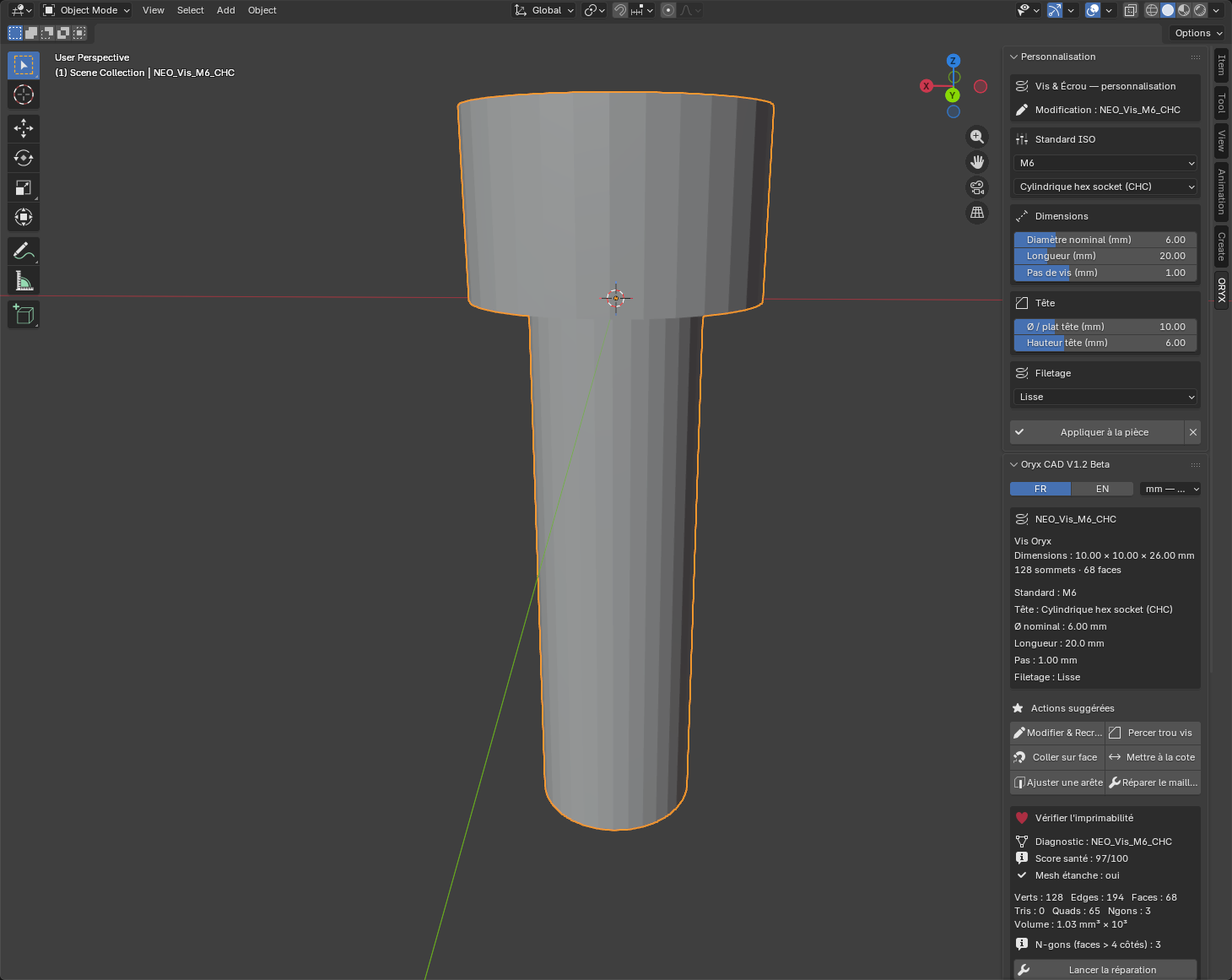The height and width of the screenshot is (980, 1232).
Task: Toggle proportional editing in header
Action: [x=668, y=10]
